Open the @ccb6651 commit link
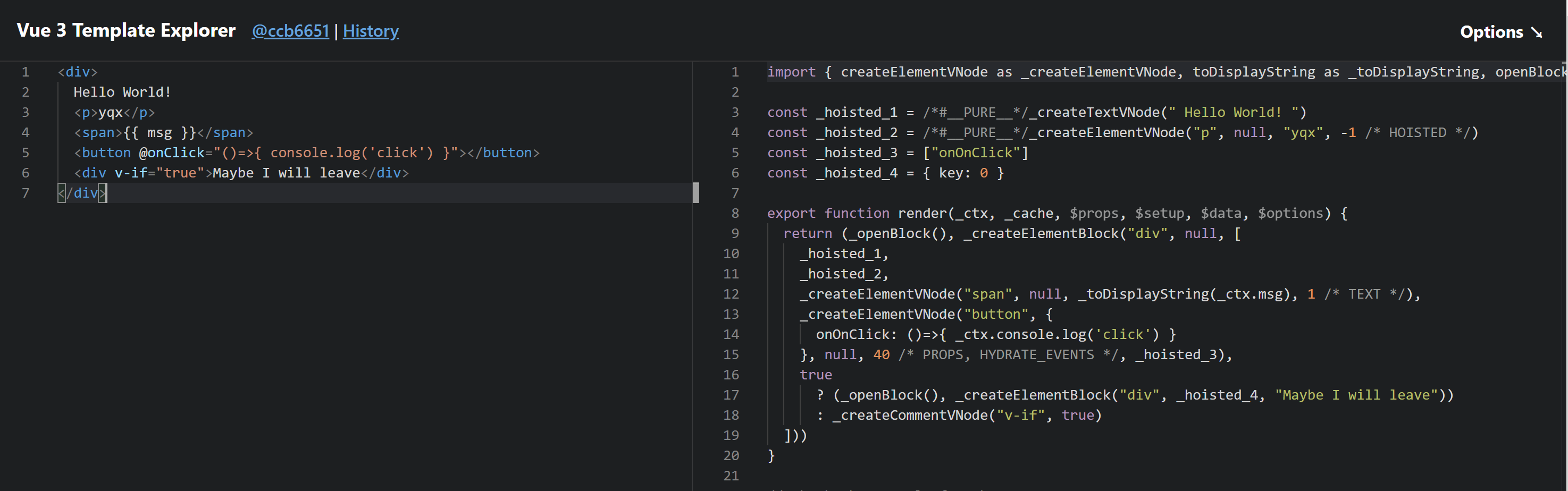This screenshot has height=491, width=1568. pyautogui.click(x=290, y=31)
